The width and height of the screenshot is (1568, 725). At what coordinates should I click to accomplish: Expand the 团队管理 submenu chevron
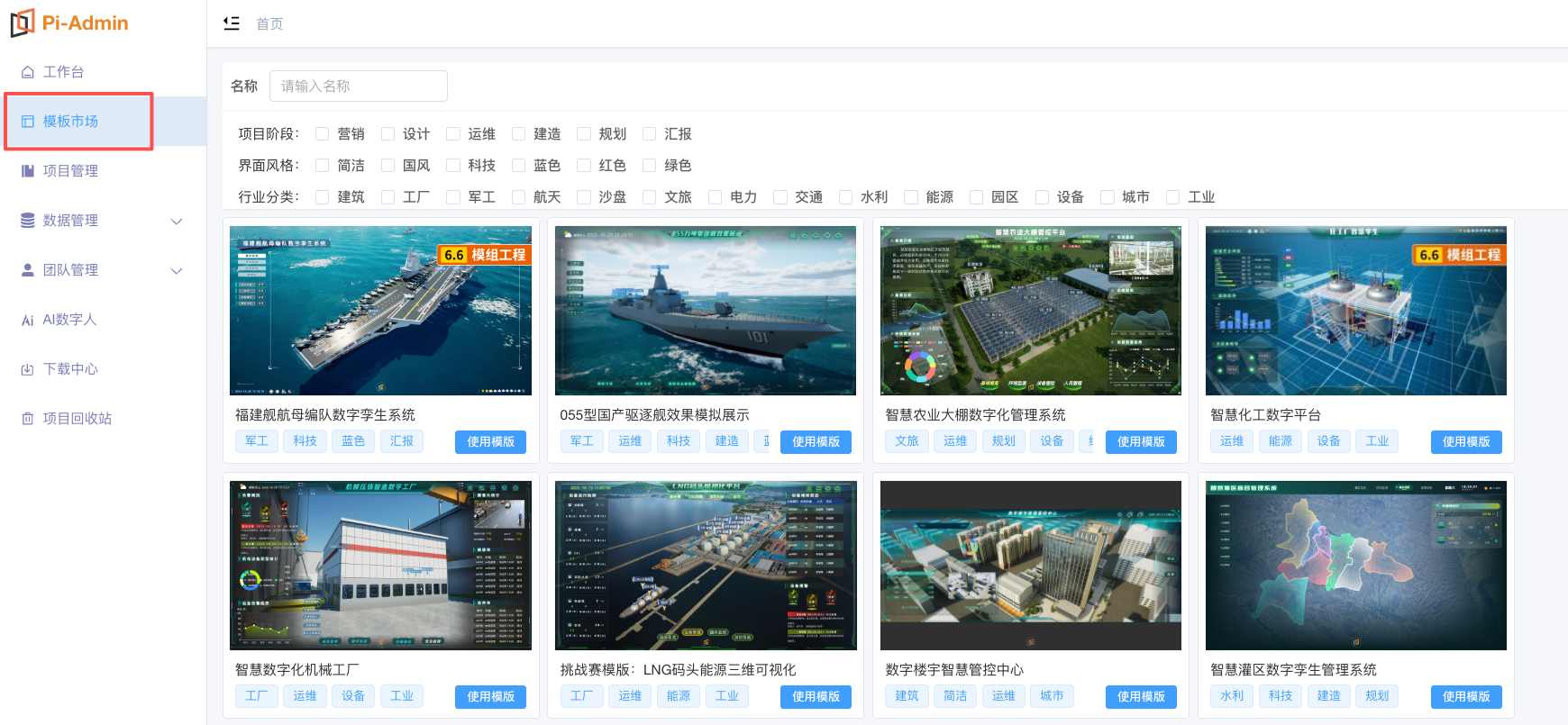177,270
